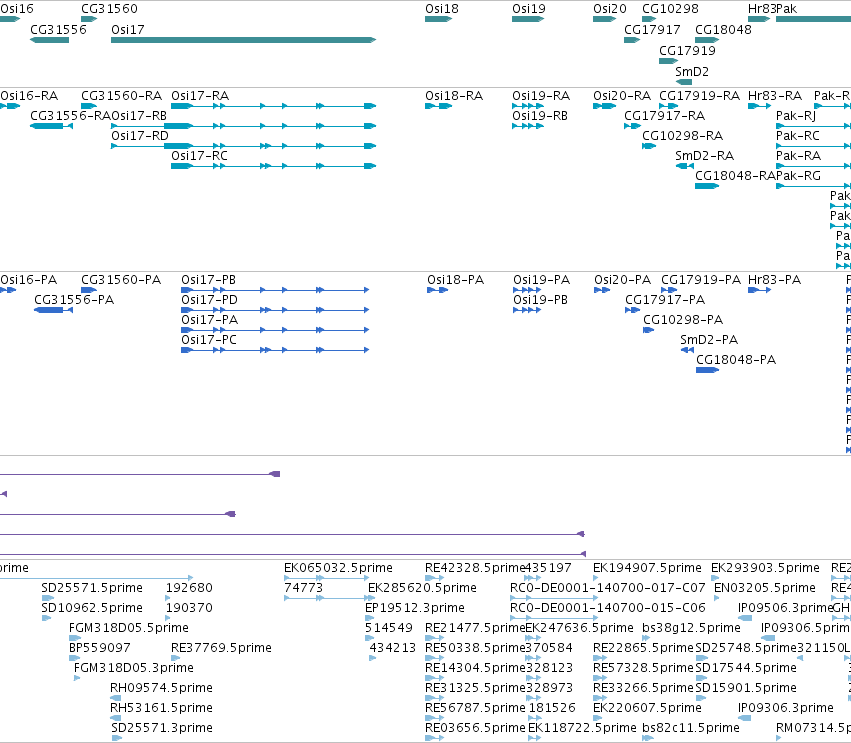Open the Osi17-RD transcript label

coord(139,136)
